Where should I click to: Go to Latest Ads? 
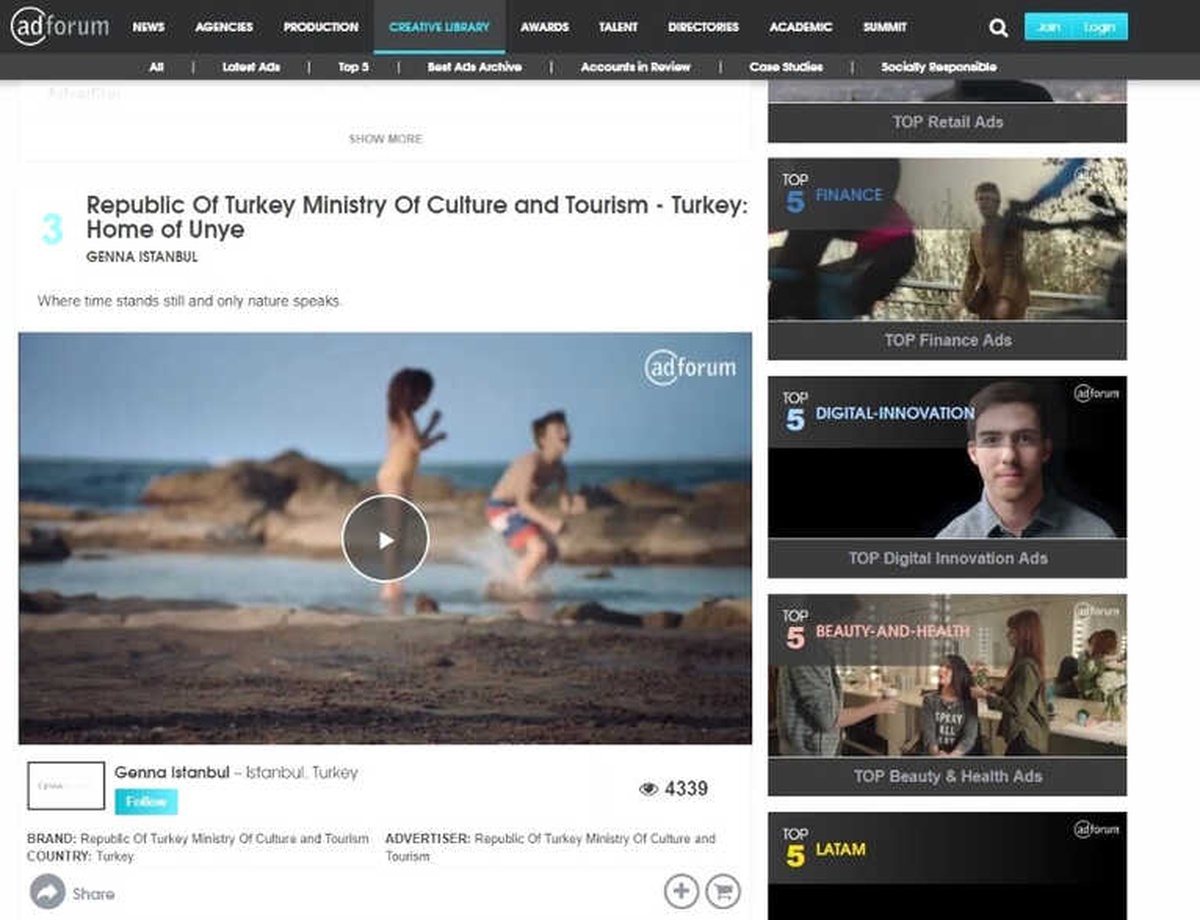251,67
